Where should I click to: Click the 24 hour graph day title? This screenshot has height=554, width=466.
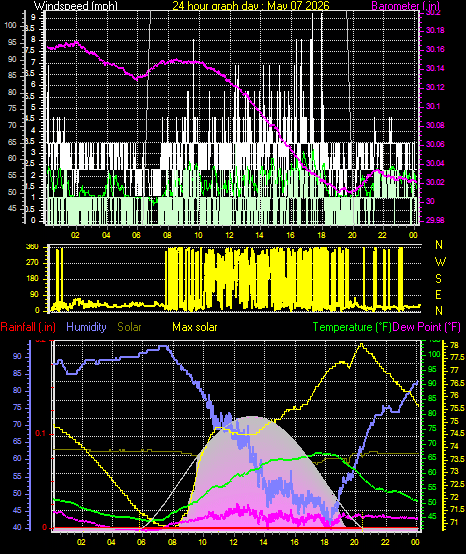point(251,6)
